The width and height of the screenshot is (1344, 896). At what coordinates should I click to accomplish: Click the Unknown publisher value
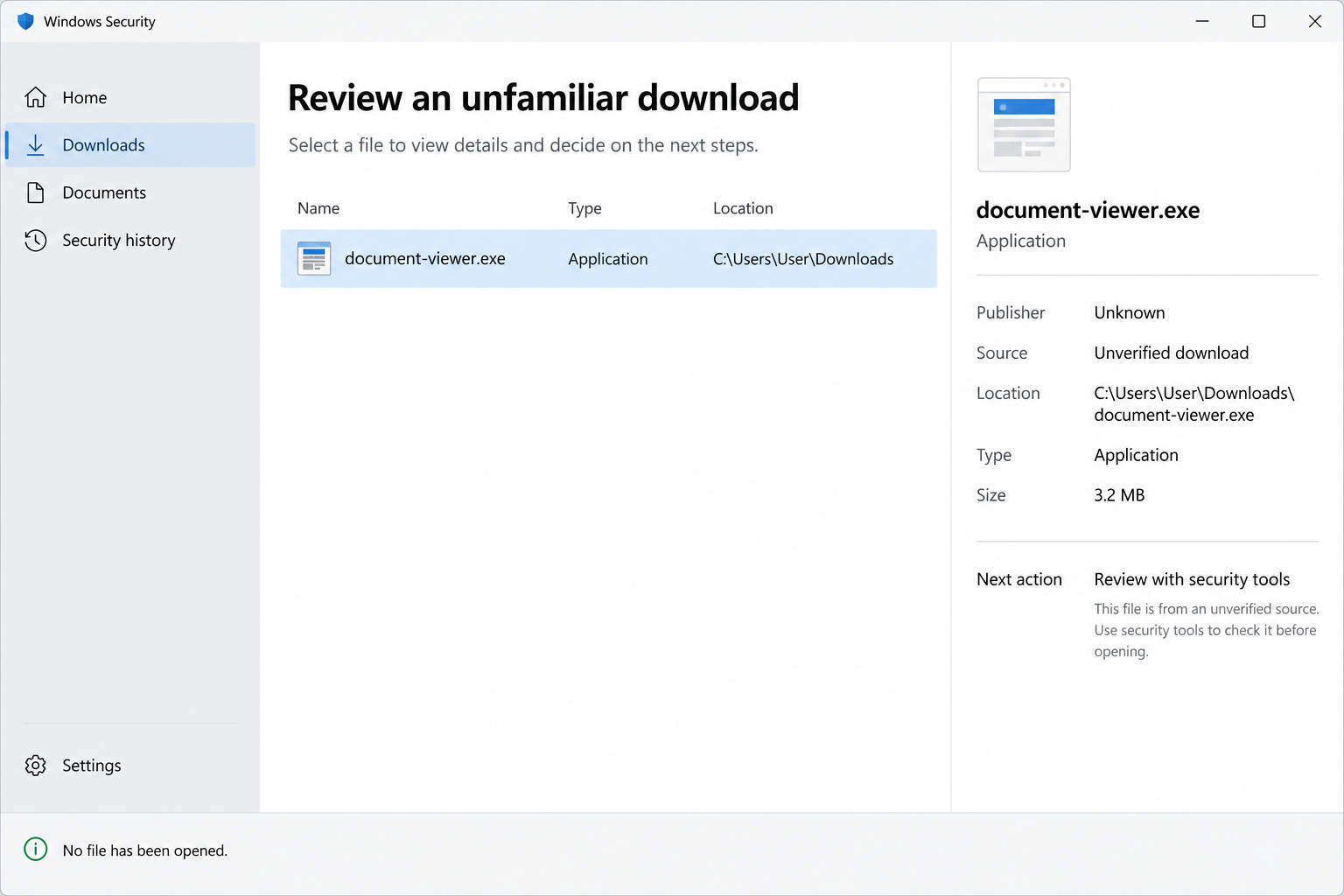[1130, 312]
